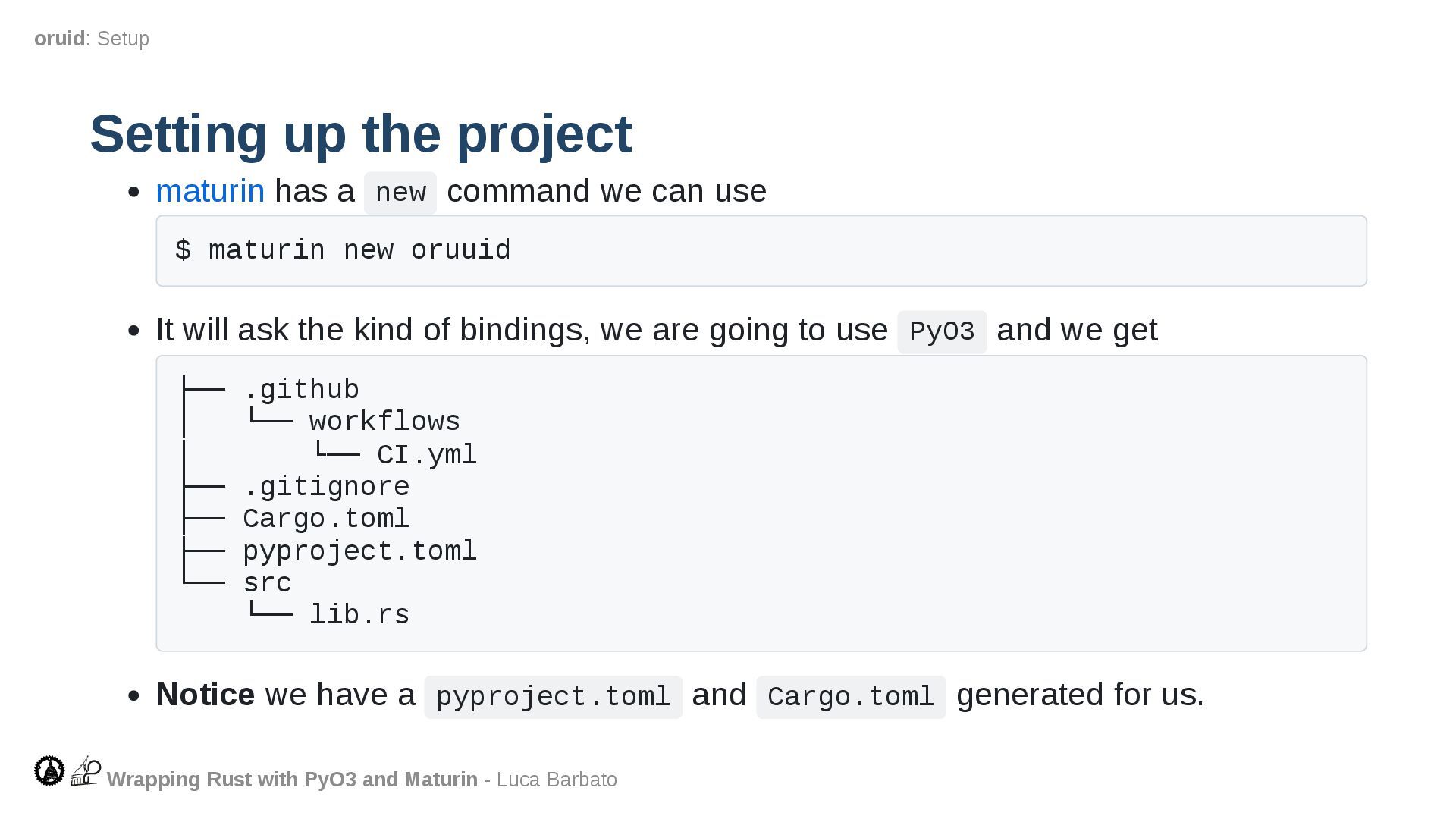Select lib.rs in the file tree
1456x819 pixels.
click(x=359, y=615)
